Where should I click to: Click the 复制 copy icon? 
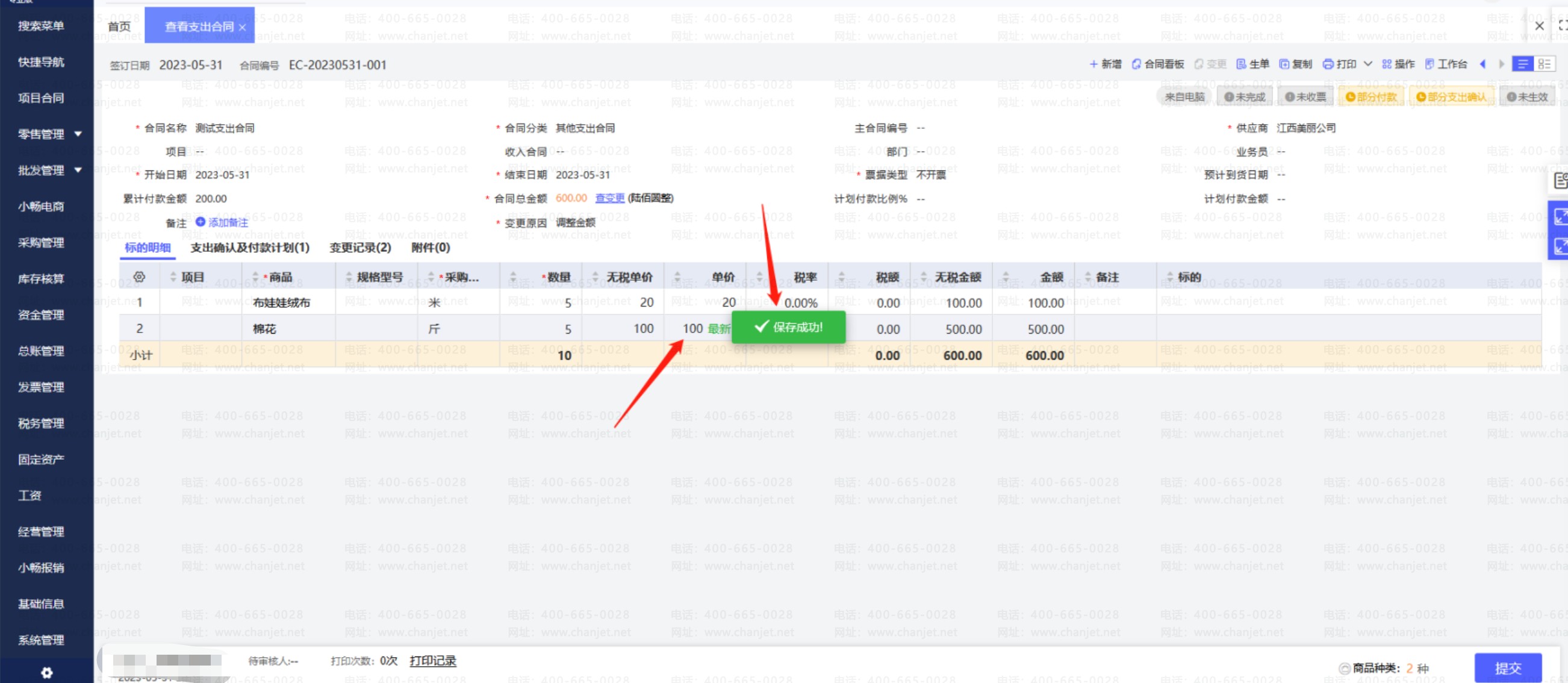click(1295, 64)
